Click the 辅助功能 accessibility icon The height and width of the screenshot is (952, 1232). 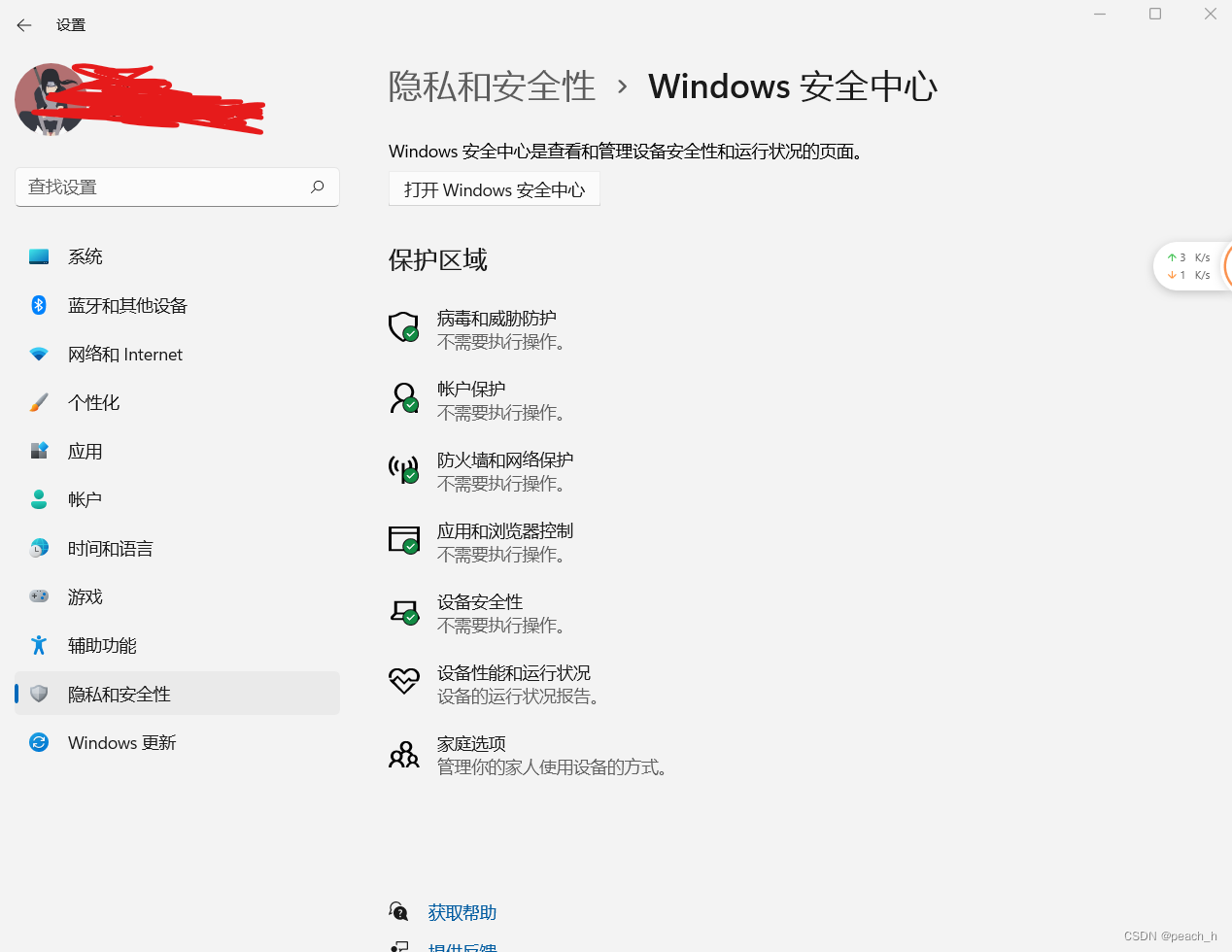[x=39, y=645]
